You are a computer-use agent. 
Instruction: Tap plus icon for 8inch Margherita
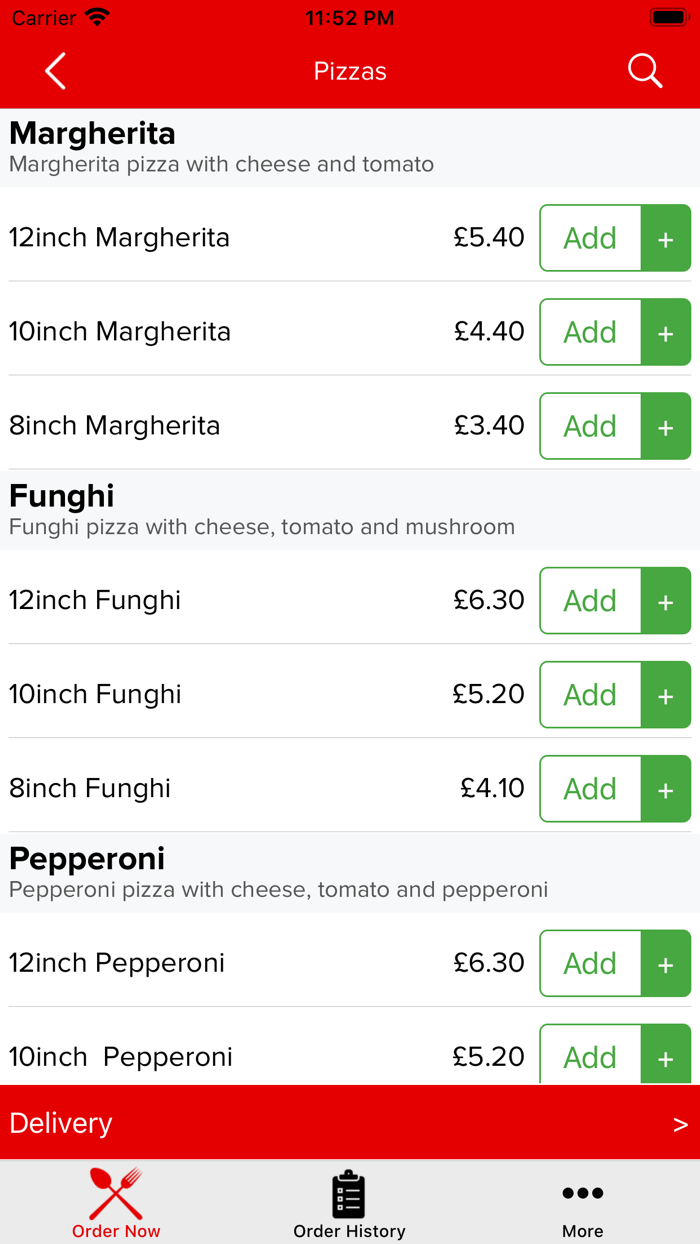tap(666, 427)
